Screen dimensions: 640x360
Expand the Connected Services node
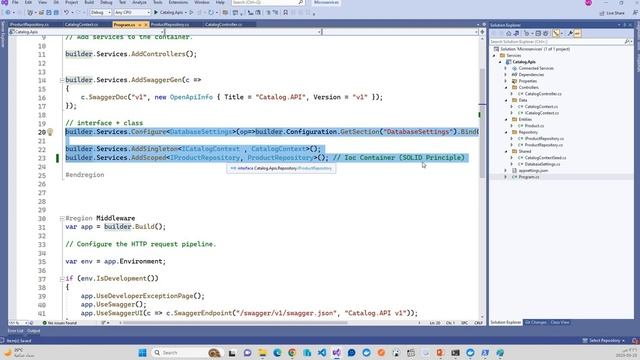click(x=506, y=69)
